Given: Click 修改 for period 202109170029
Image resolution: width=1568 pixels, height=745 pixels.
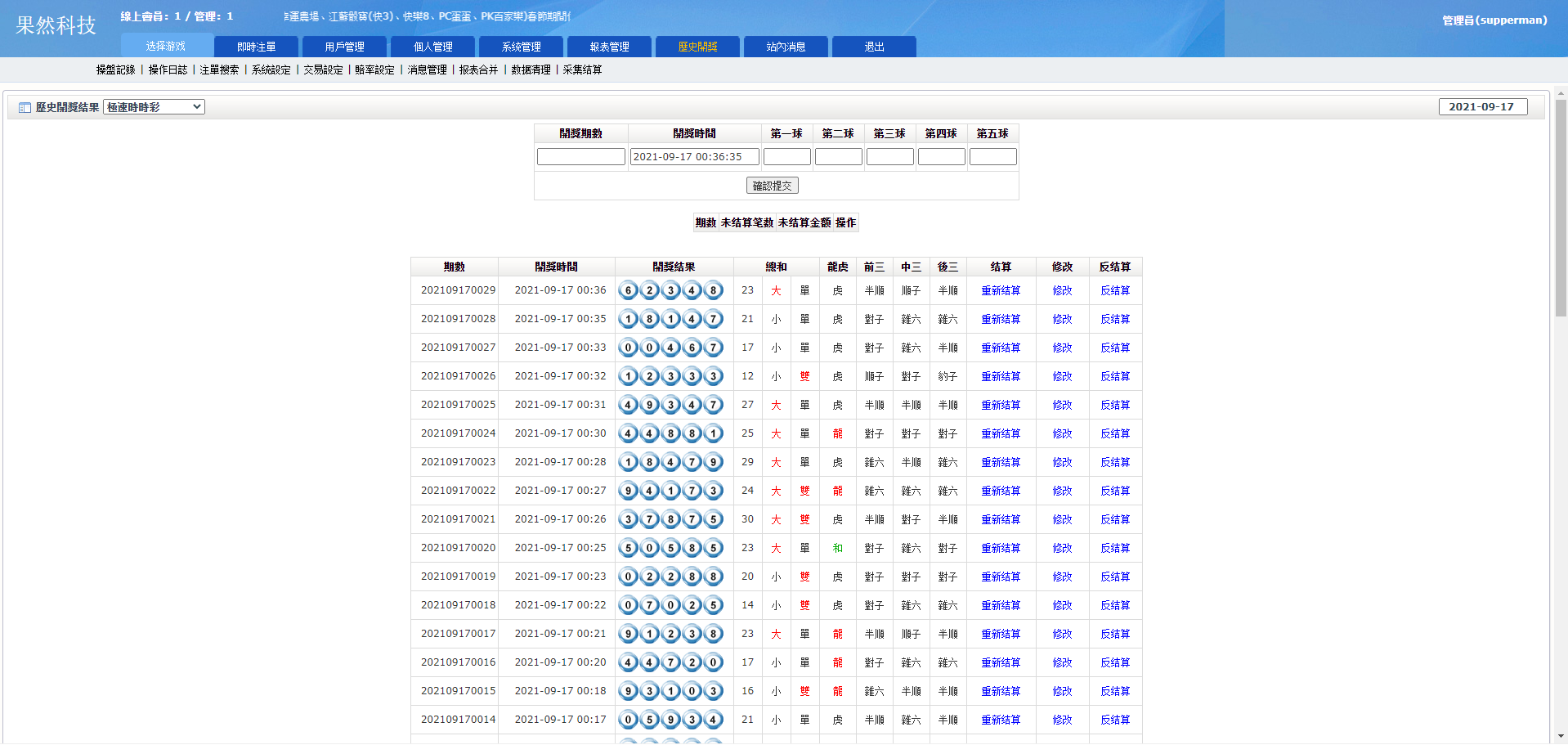Looking at the screenshot, I should pos(1062,290).
